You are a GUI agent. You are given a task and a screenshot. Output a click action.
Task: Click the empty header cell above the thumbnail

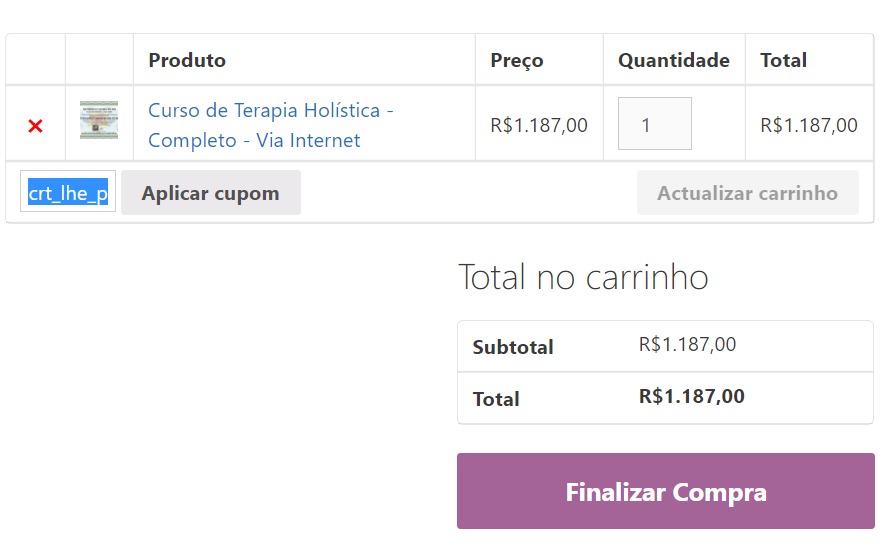(99, 60)
